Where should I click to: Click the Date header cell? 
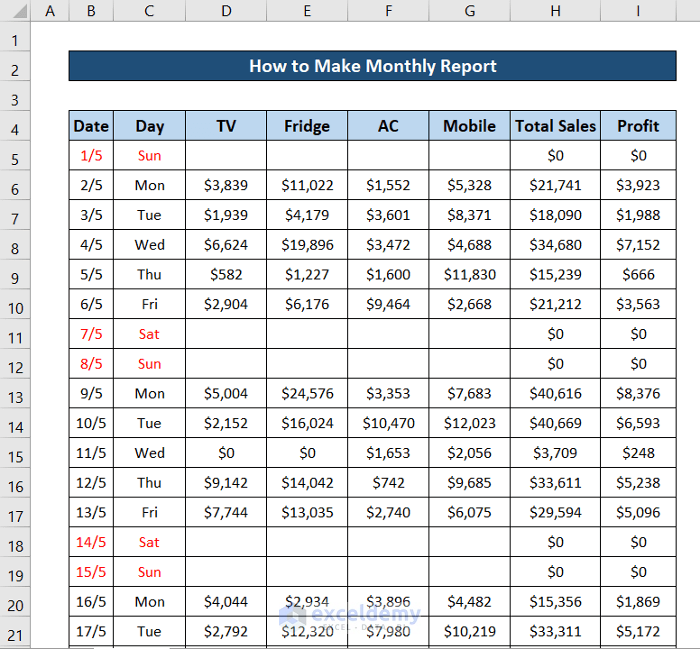[x=91, y=126]
